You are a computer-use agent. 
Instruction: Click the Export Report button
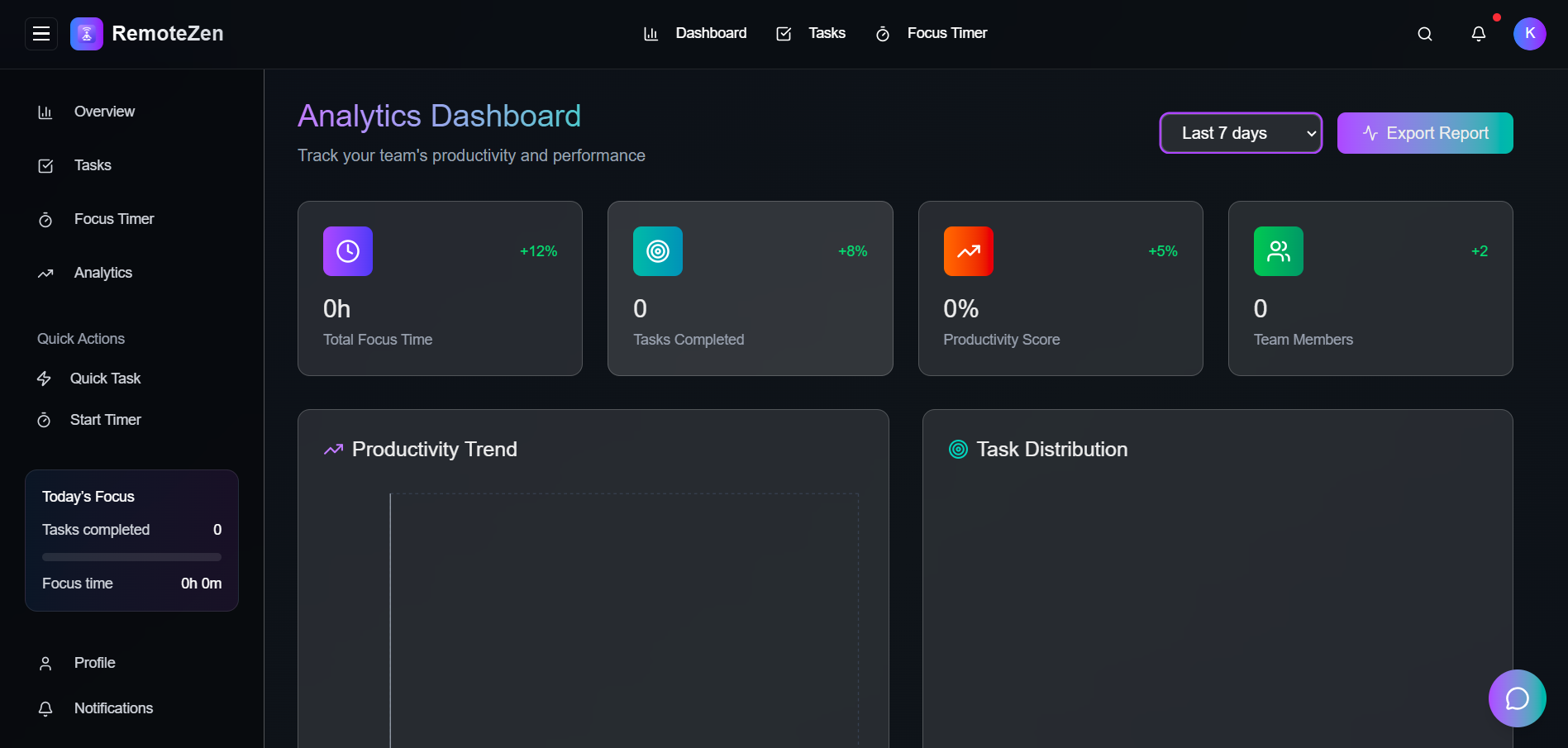pos(1424,133)
